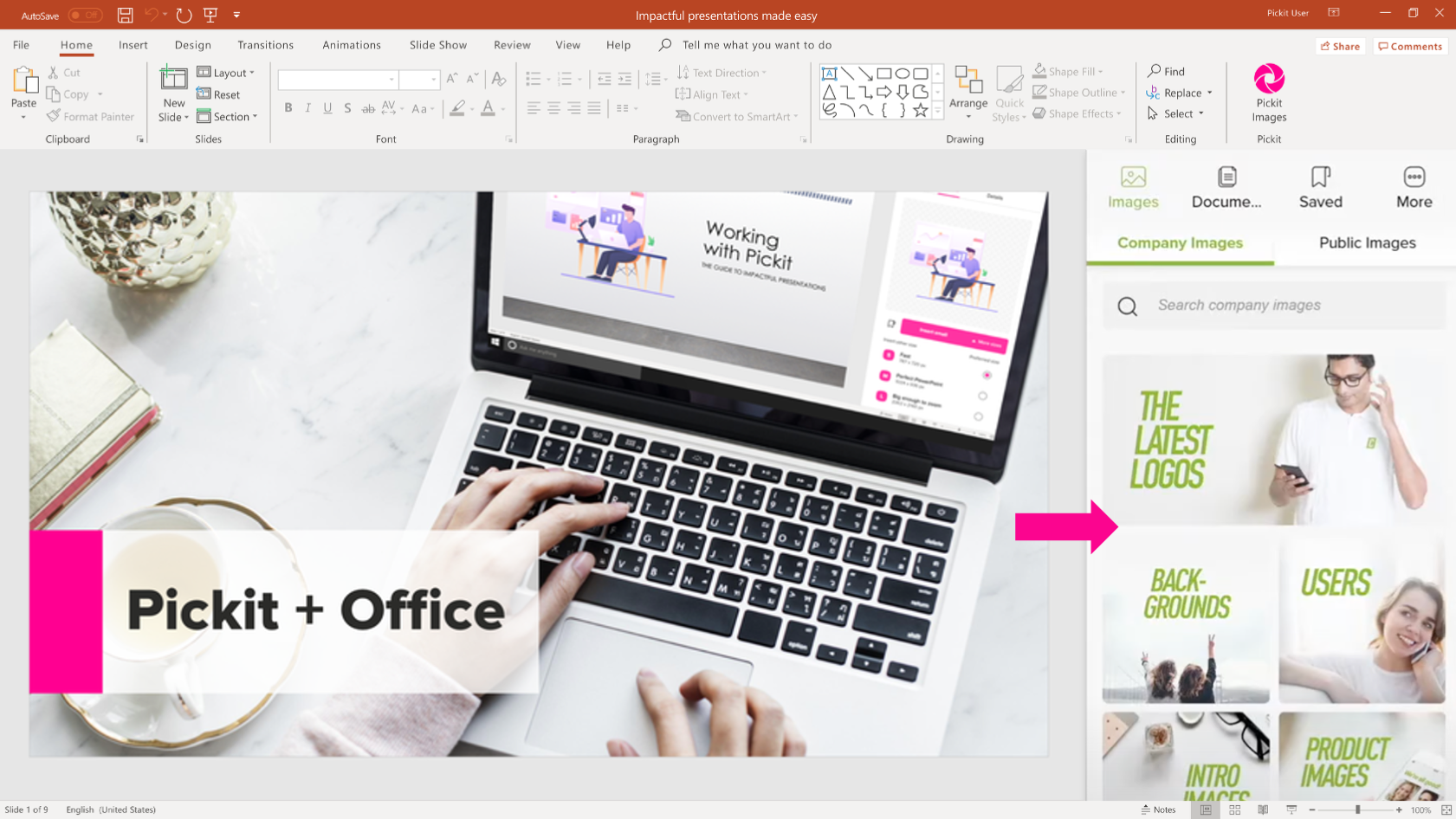Click the Find button
Image resolution: width=1456 pixels, height=819 pixels.
tap(1167, 71)
